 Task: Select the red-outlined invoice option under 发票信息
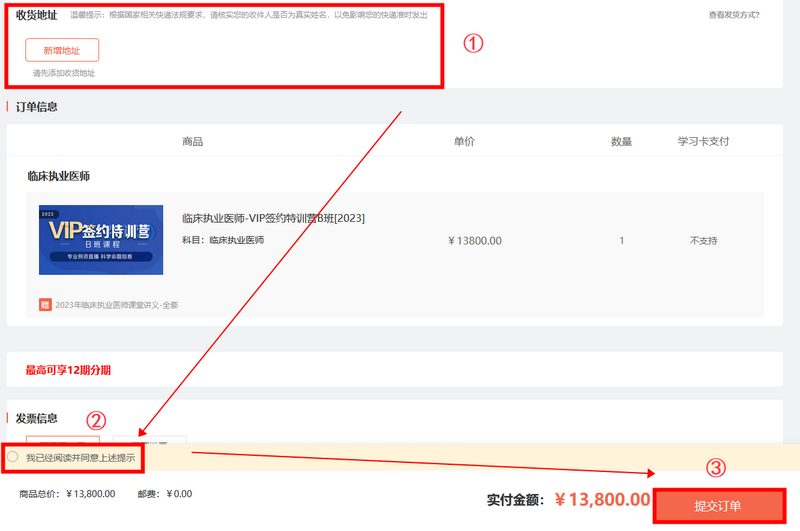point(62,439)
